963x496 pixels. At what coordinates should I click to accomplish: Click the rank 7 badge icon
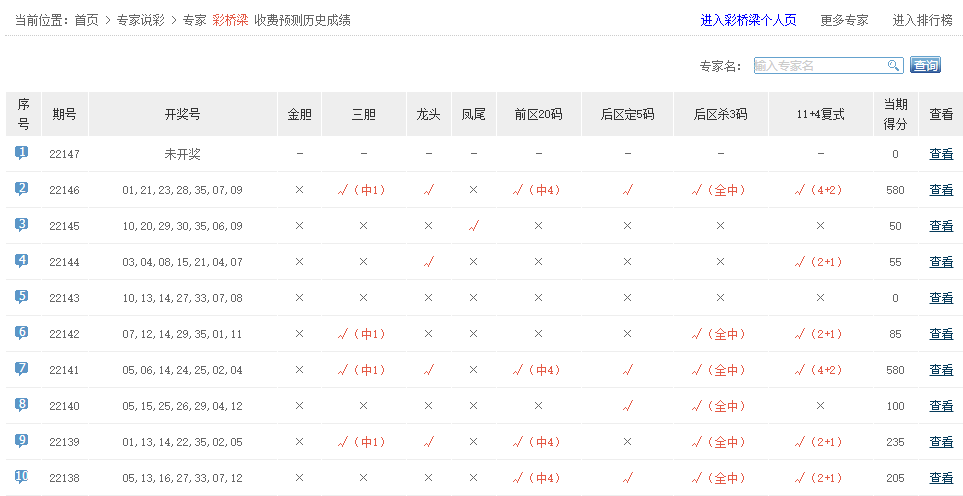[22, 369]
